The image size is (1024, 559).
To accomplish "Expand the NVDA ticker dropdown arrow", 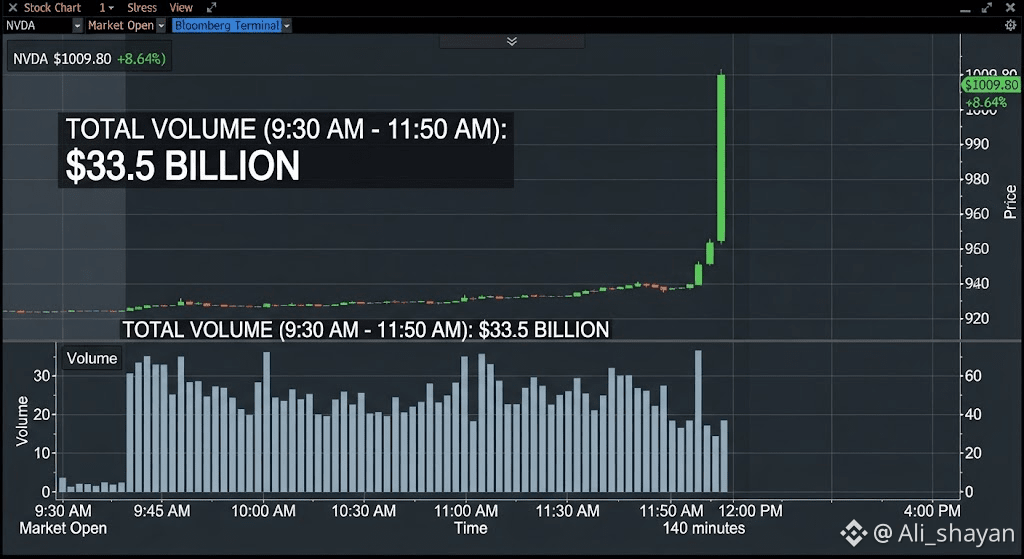I will pos(78,25).
